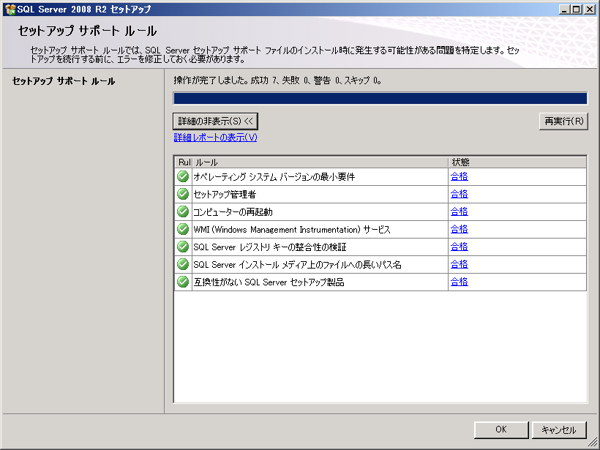Minimize the SQL Server setup window
600x450 pixels.
564,9
